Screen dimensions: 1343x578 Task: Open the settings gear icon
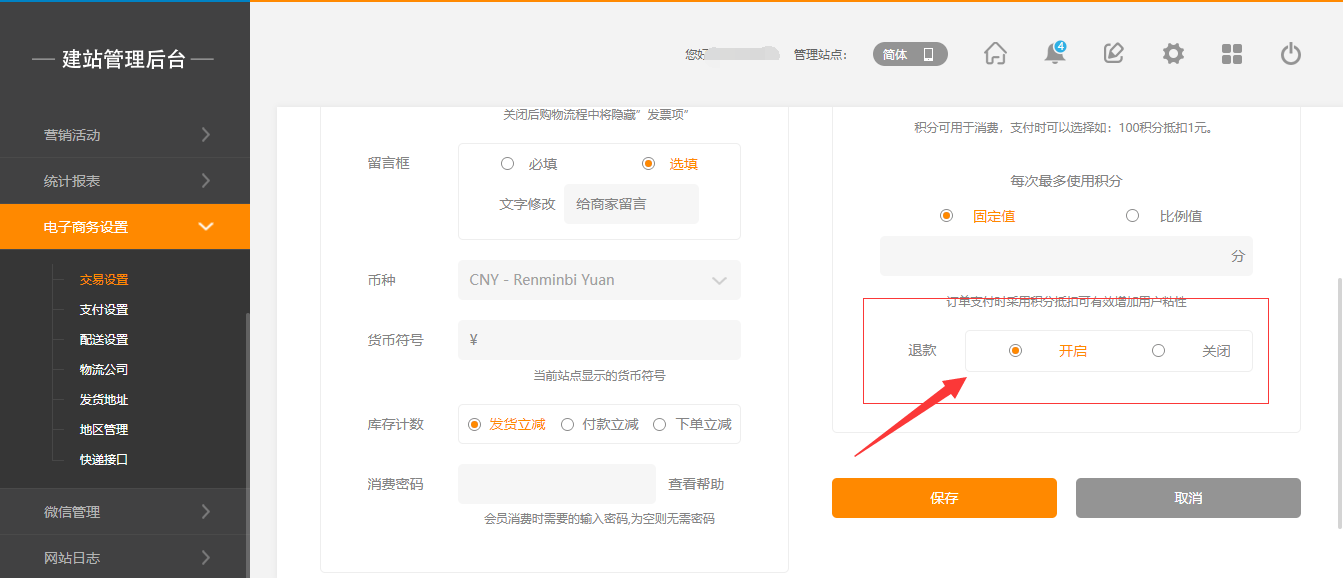[1173, 54]
